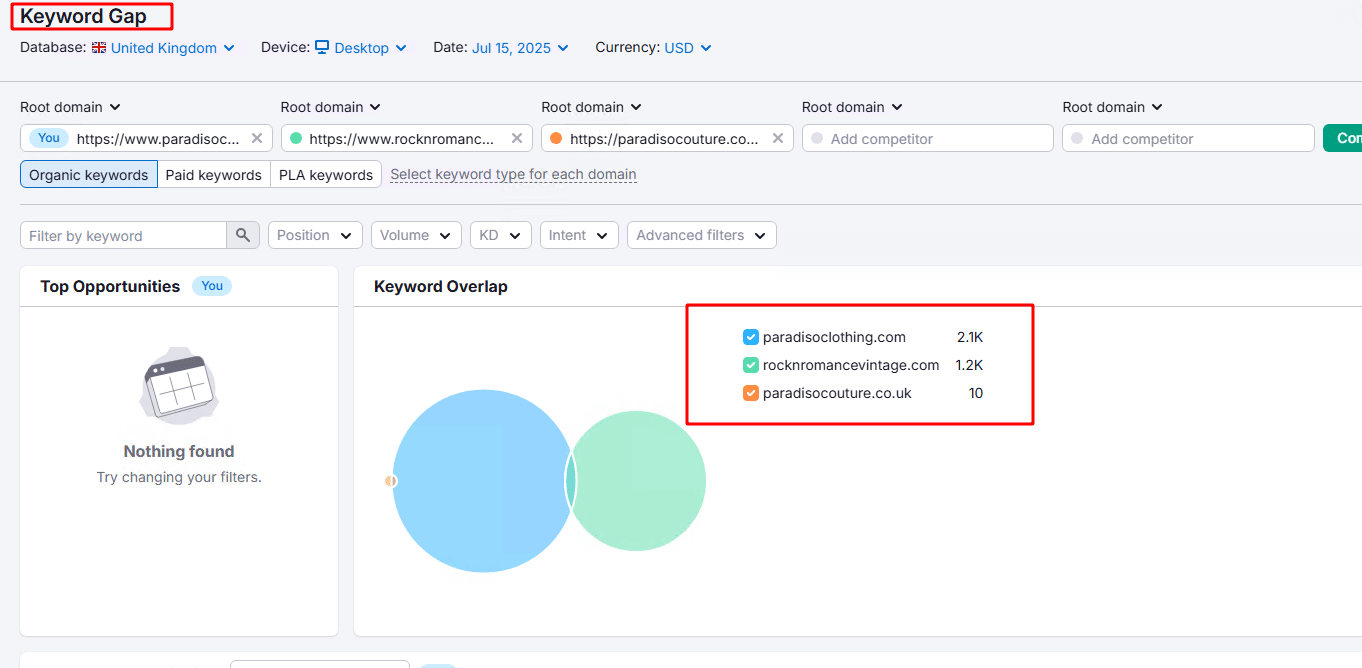Click the Nothing found message
Screen dimensions: 1362x668
coord(179,451)
